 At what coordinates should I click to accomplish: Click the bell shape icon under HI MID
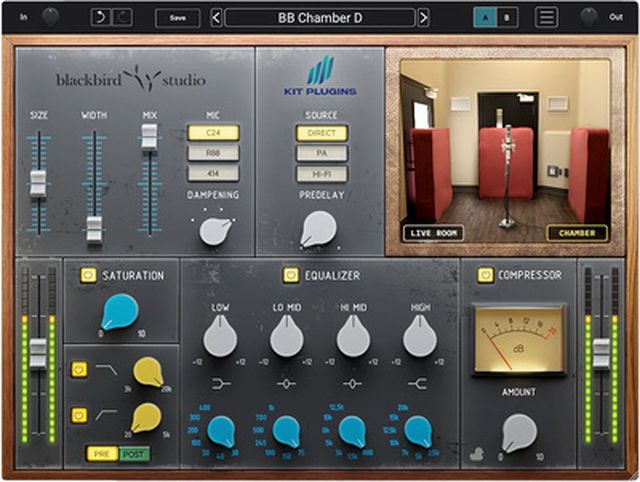pyautogui.click(x=352, y=384)
